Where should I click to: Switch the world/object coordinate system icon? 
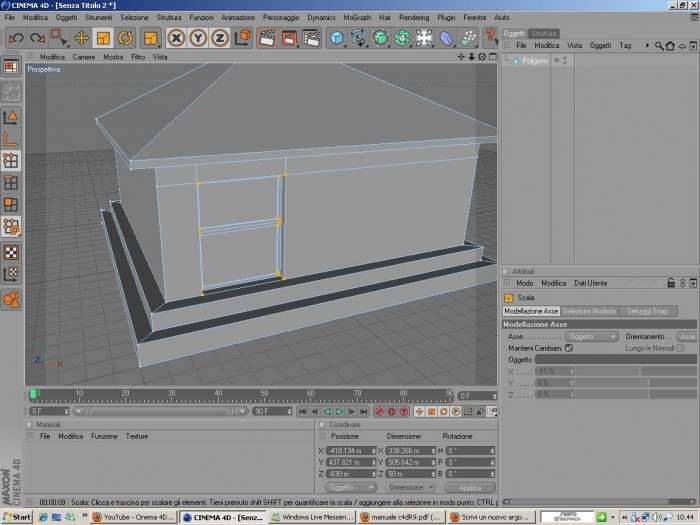pyautogui.click(x=242, y=38)
